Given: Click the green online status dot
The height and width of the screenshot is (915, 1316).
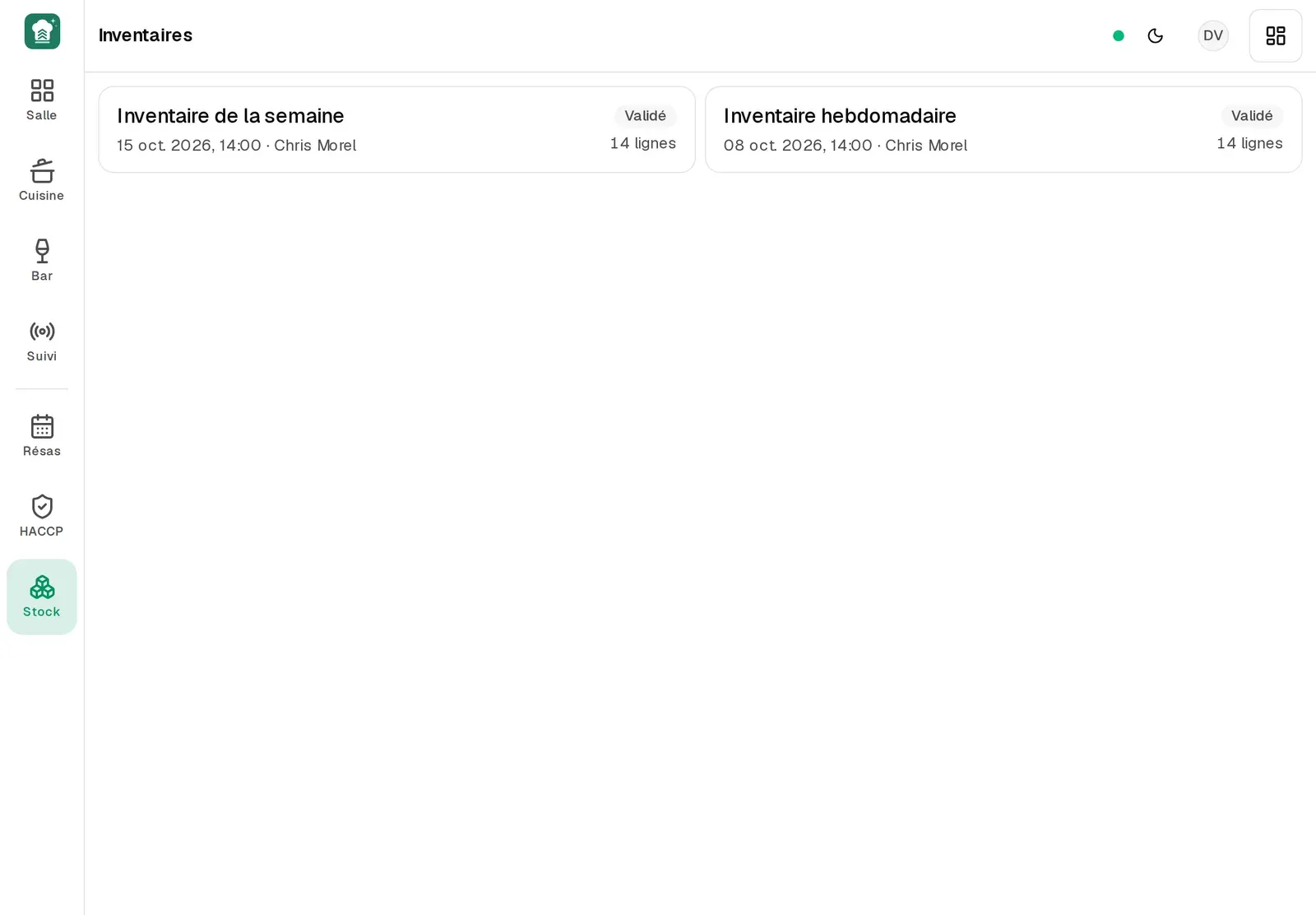Looking at the screenshot, I should pos(1118,35).
